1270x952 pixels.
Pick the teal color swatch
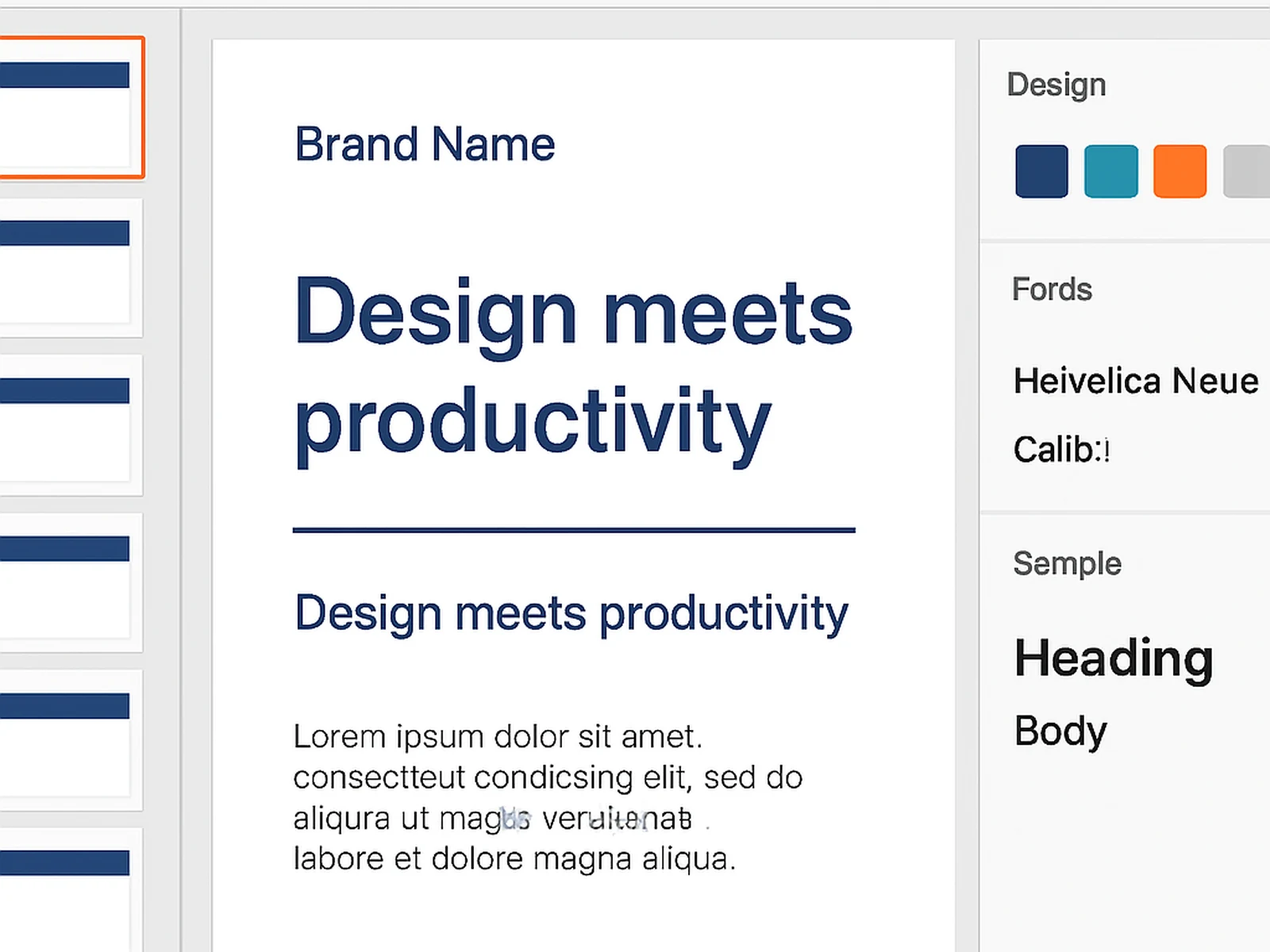[x=1110, y=171]
